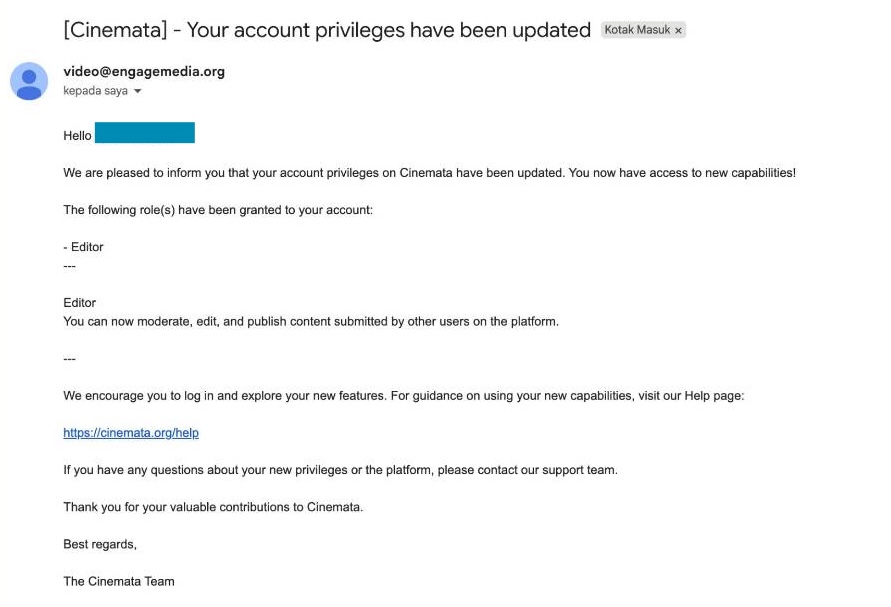Click the "Hello" greeting word
Image resolution: width=891 pixels, height=607 pixels.
[x=77, y=136]
